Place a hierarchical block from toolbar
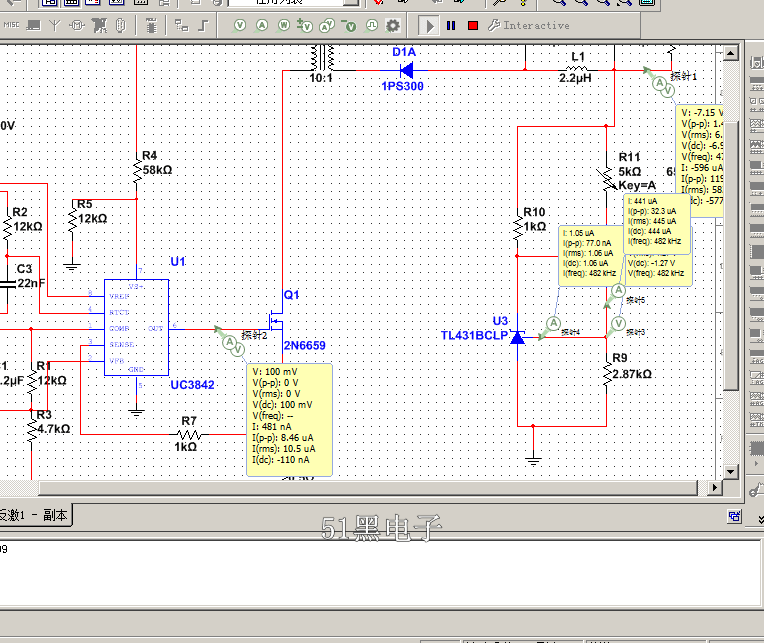The image size is (764, 643). click(x=182, y=25)
